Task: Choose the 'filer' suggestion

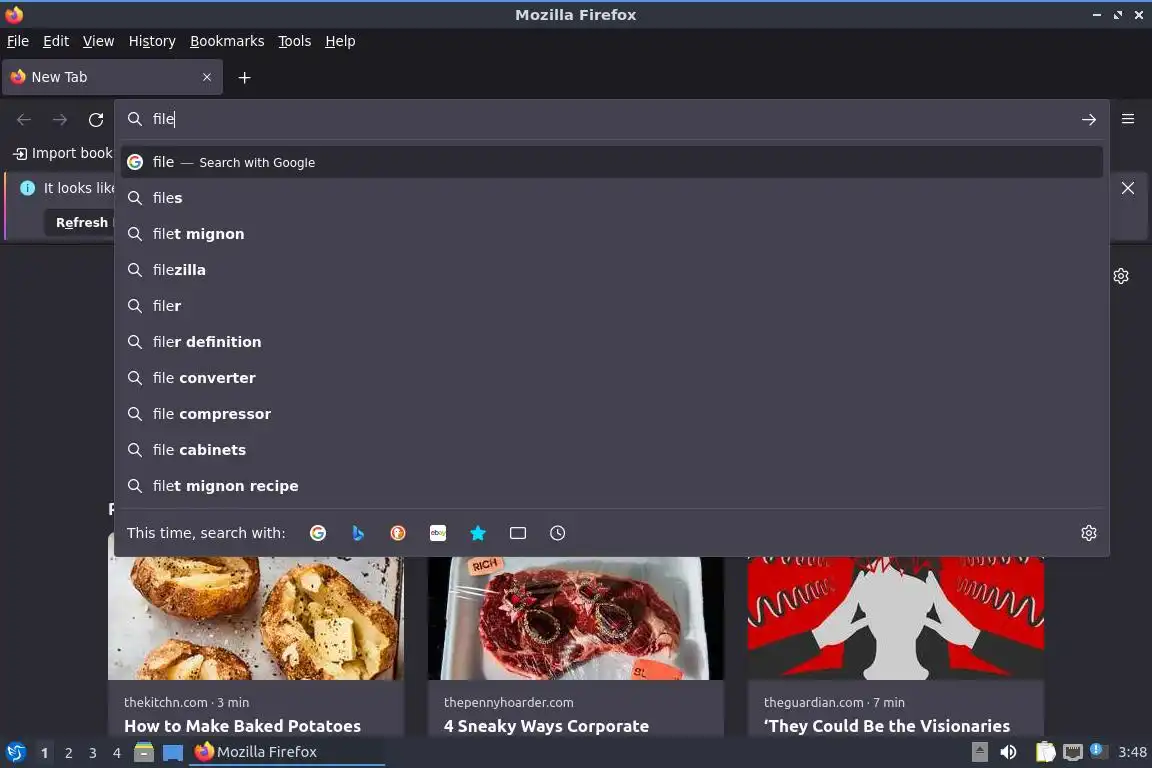Action: [x=611, y=306]
